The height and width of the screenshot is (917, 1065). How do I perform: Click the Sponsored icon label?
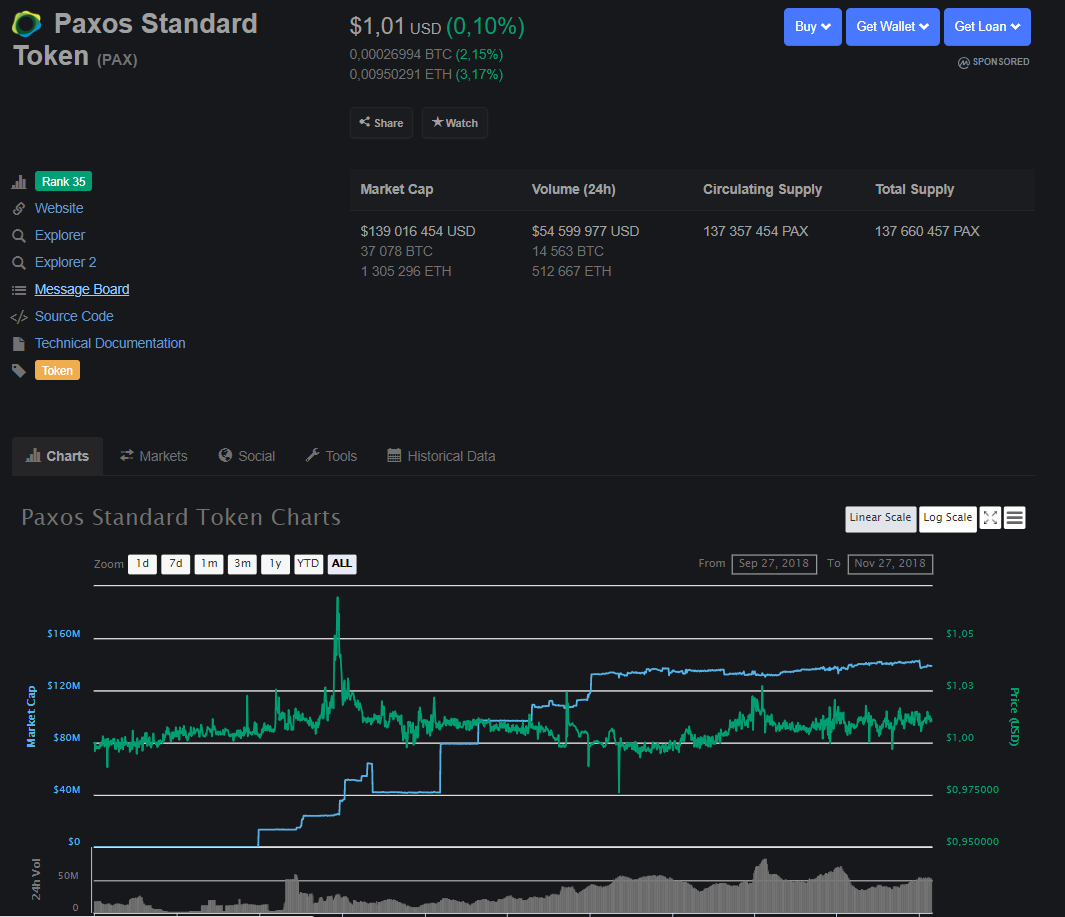click(993, 62)
